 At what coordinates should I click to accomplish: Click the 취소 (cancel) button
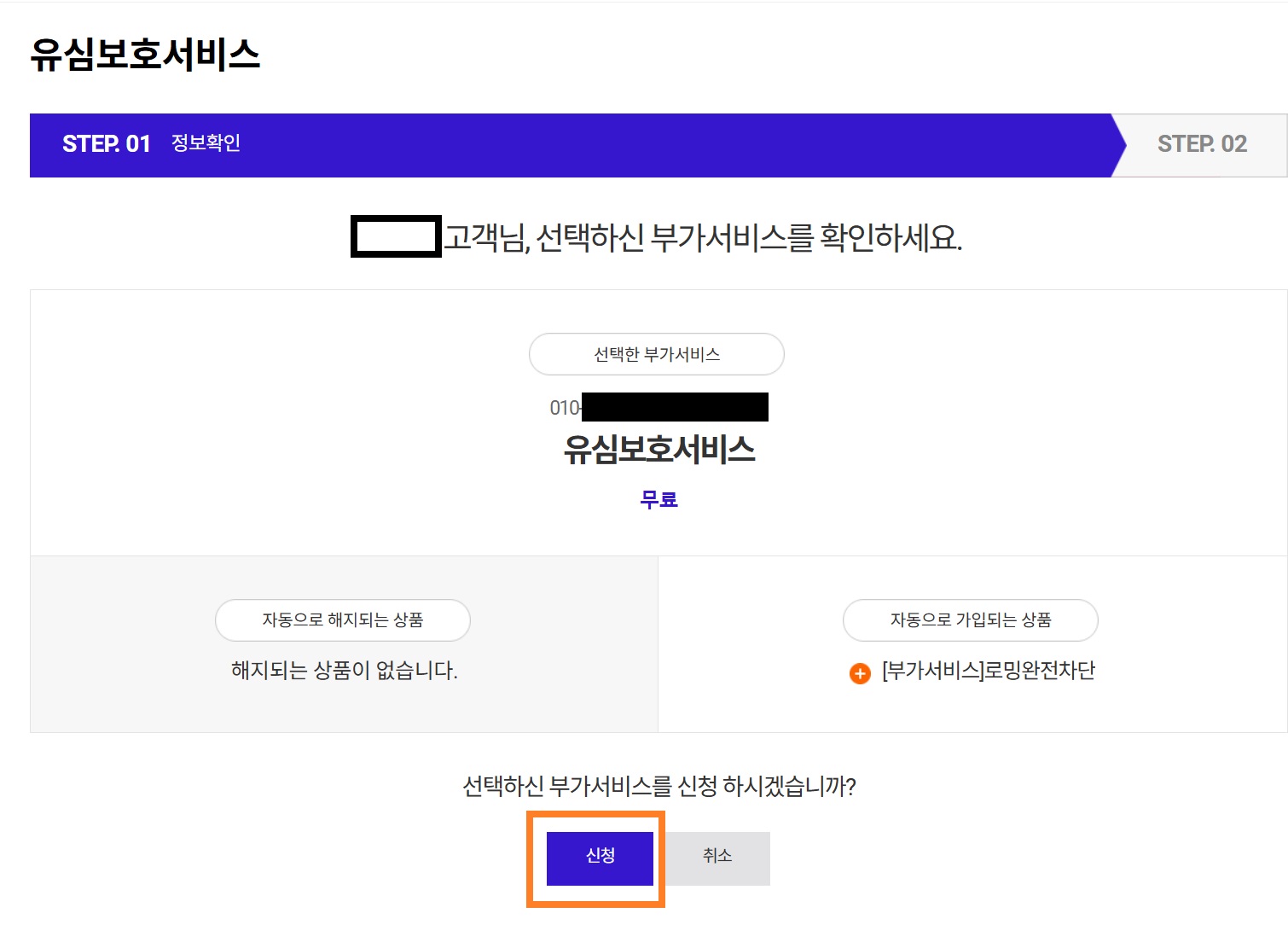coord(717,857)
